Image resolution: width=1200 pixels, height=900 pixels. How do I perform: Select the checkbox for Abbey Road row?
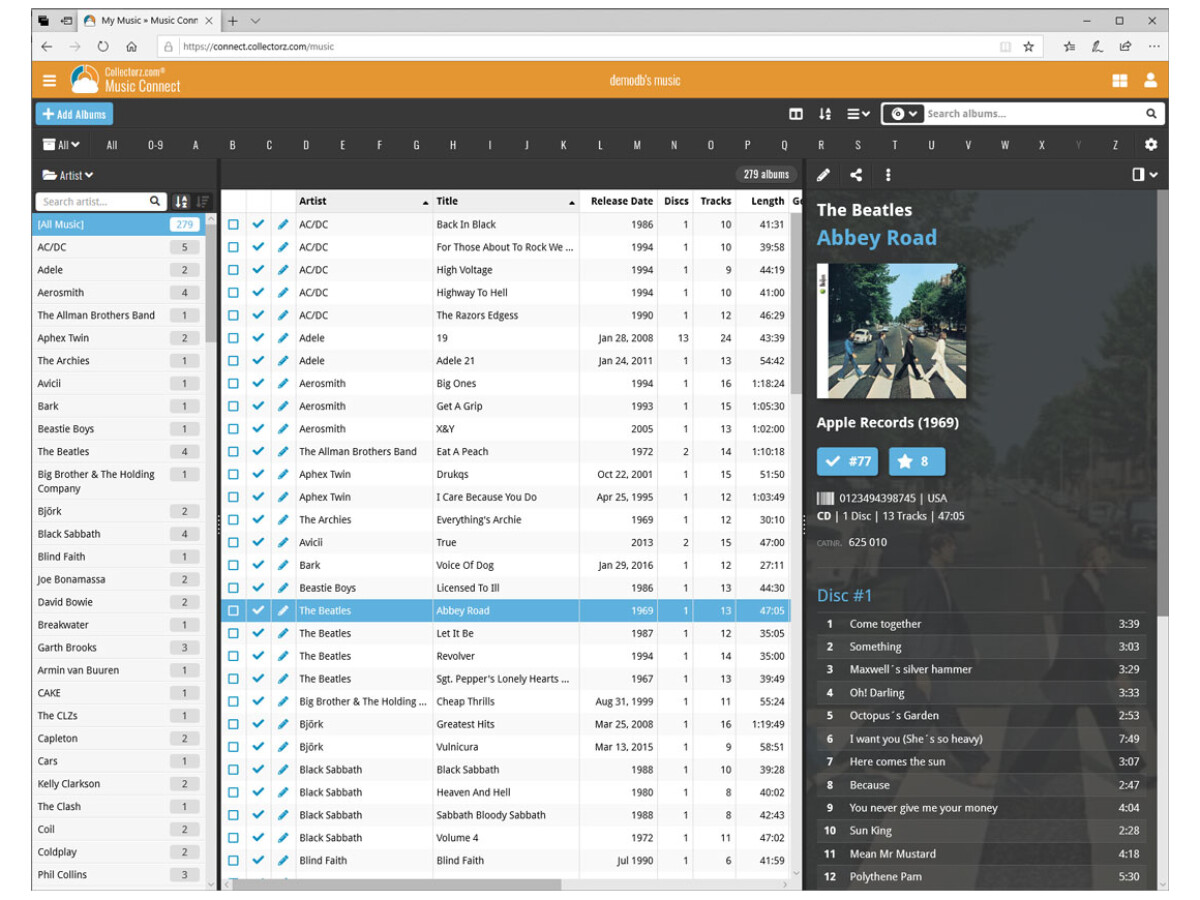(233, 611)
